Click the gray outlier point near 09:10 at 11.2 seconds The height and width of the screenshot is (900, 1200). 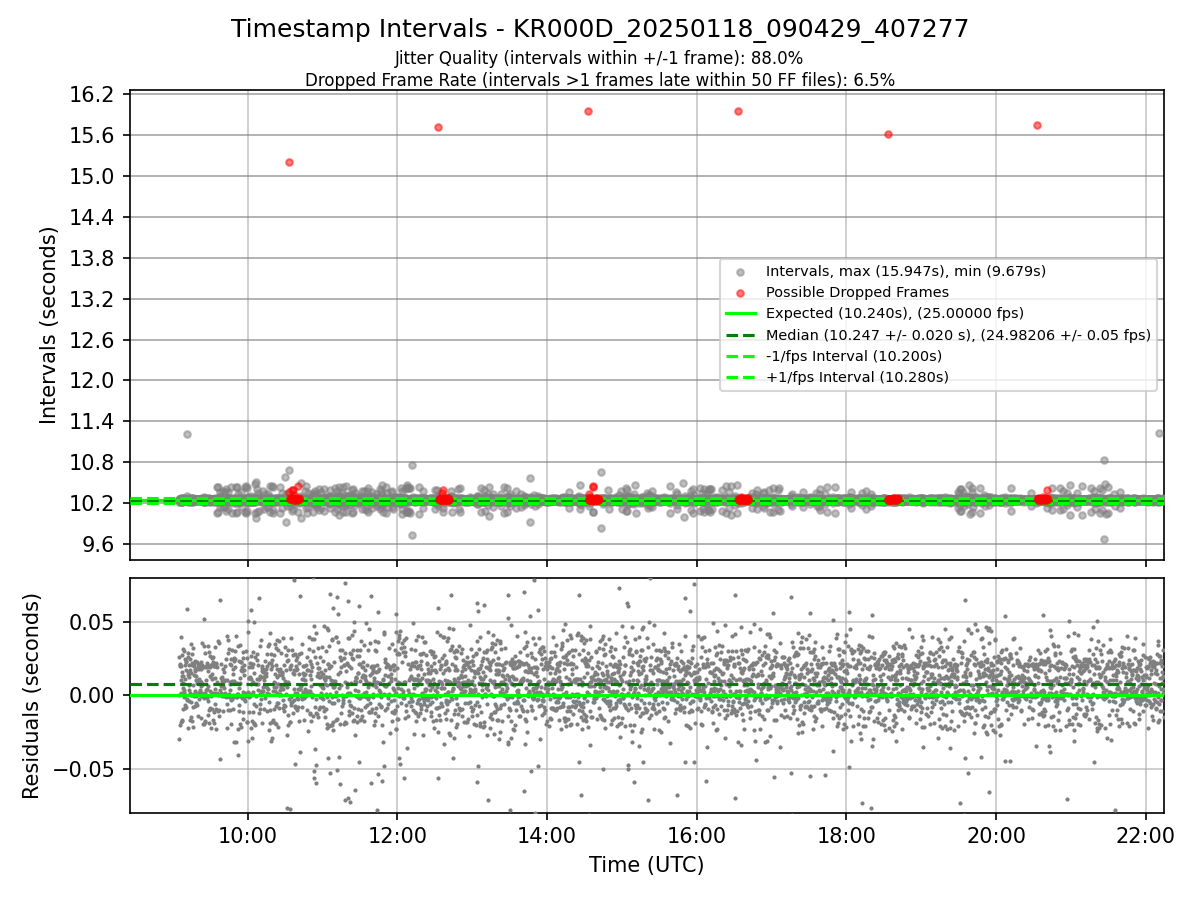[x=187, y=434]
